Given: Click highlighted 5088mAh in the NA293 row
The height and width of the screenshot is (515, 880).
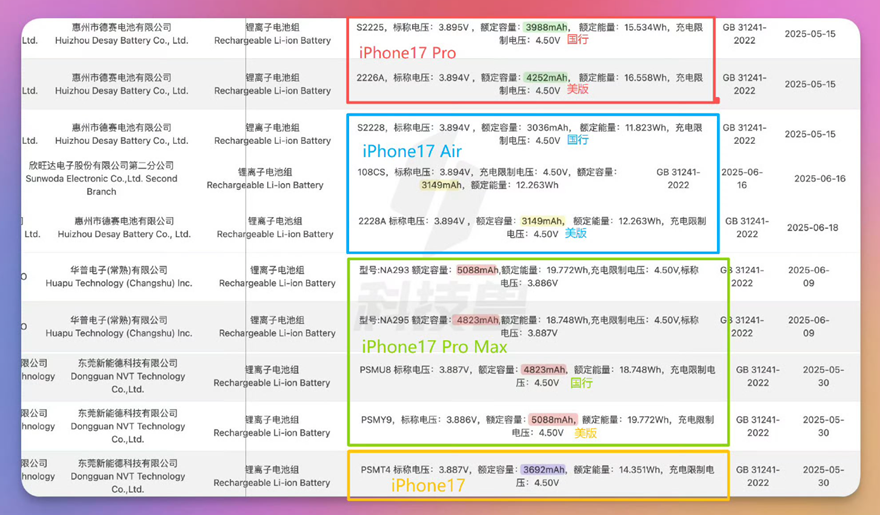Looking at the screenshot, I should click(478, 270).
